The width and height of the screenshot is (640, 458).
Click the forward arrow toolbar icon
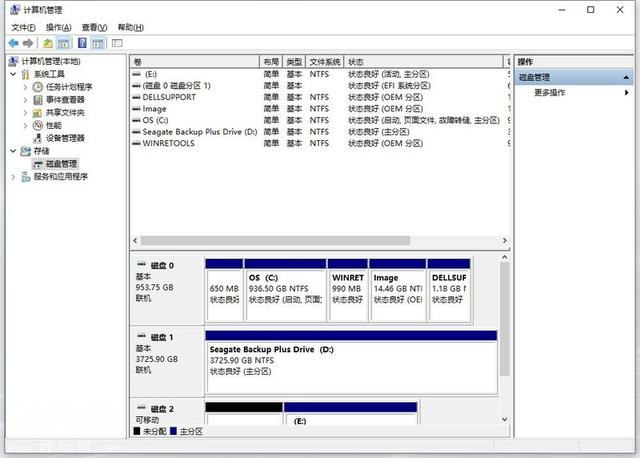[x=28, y=43]
